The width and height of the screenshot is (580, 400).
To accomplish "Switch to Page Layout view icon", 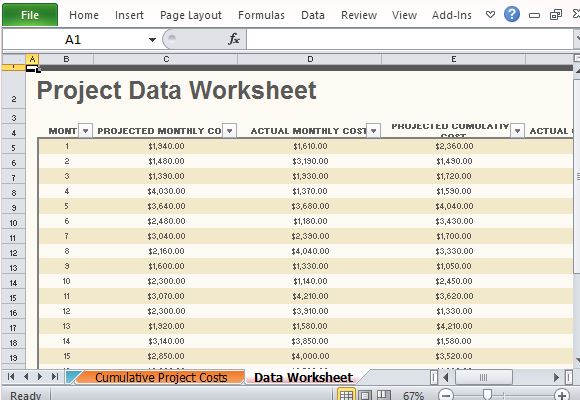I will pos(365,395).
